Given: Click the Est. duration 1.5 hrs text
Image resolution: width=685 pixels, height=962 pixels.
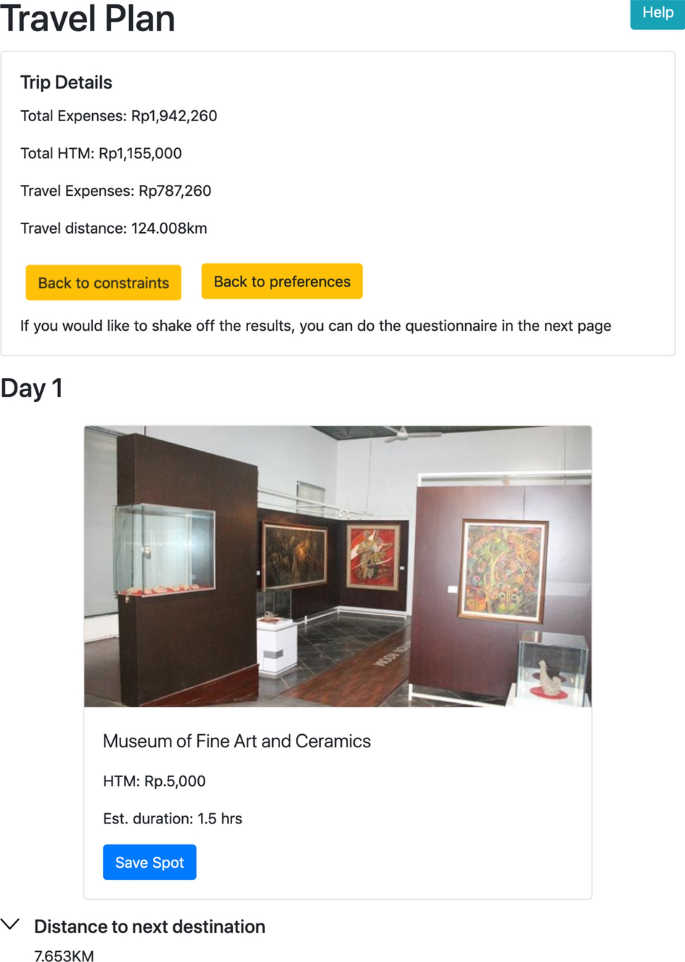Looking at the screenshot, I should click(x=172, y=818).
